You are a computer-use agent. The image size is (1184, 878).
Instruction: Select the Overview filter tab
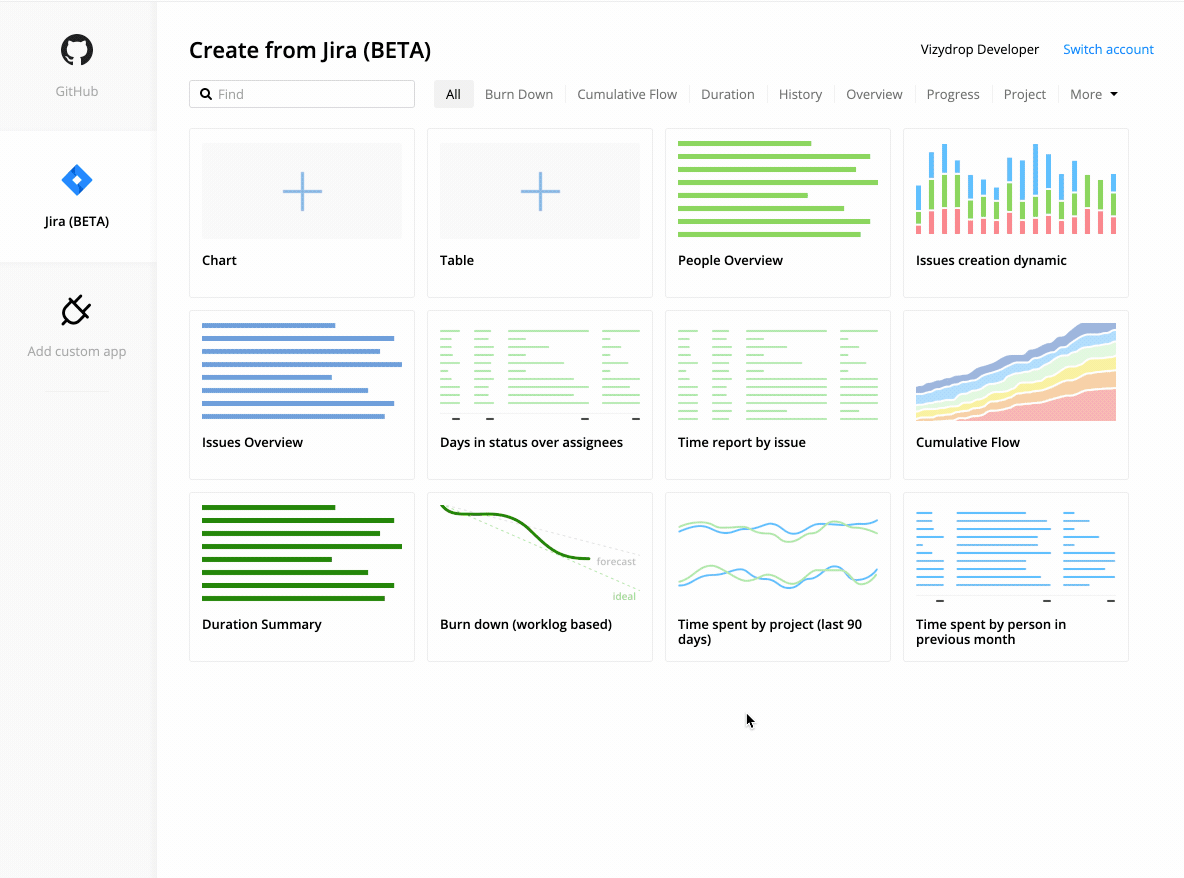coord(873,93)
